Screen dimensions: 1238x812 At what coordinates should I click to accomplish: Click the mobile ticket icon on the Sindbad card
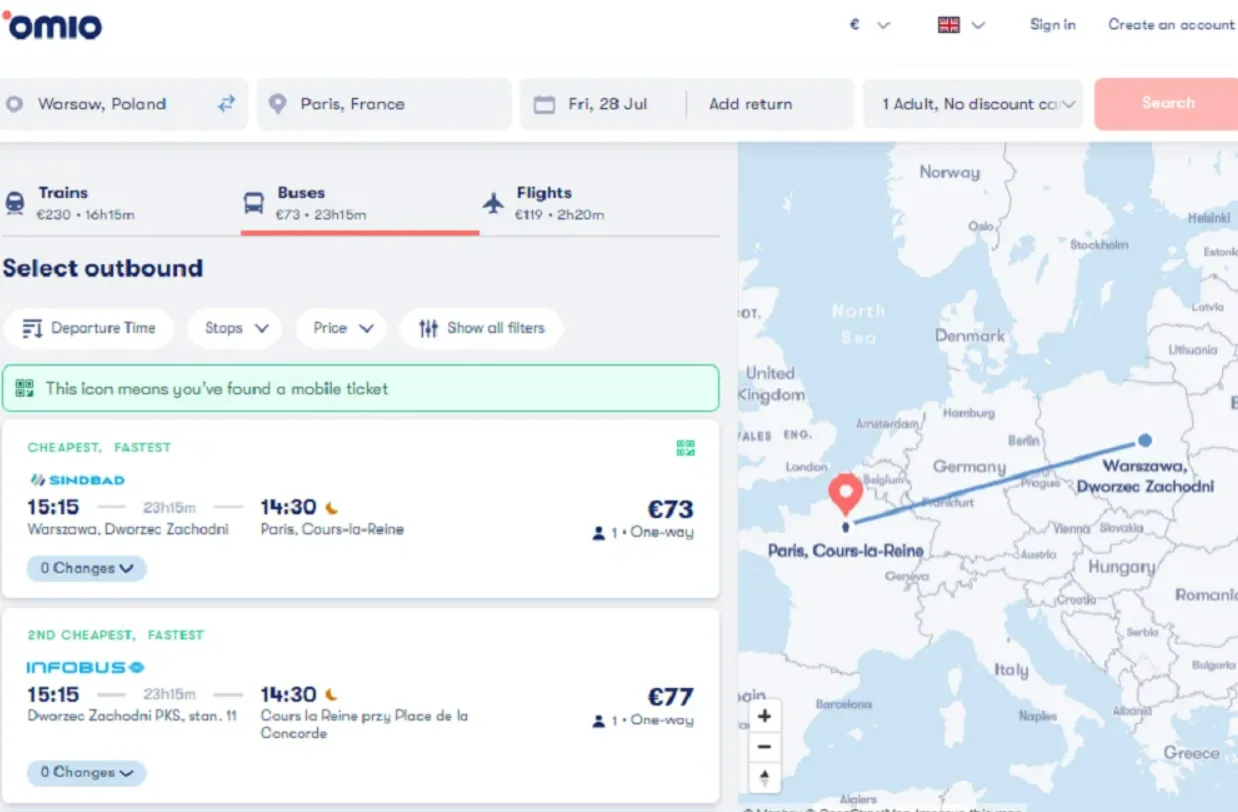point(685,448)
